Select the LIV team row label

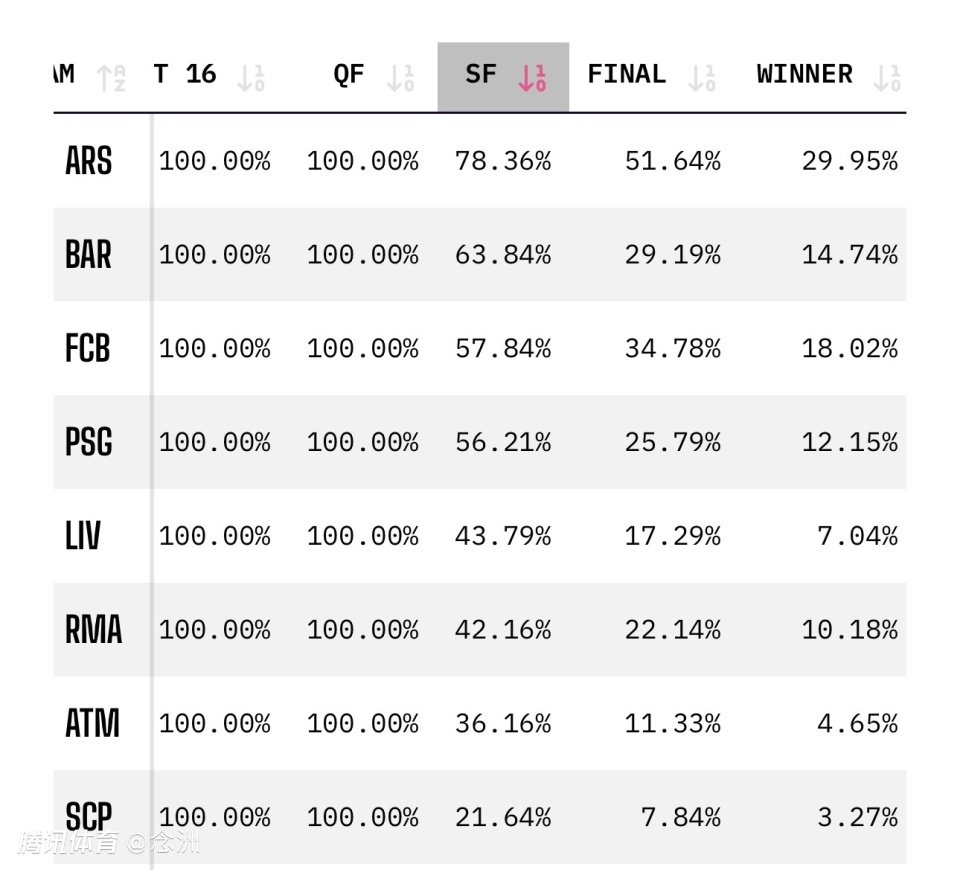pos(83,536)
